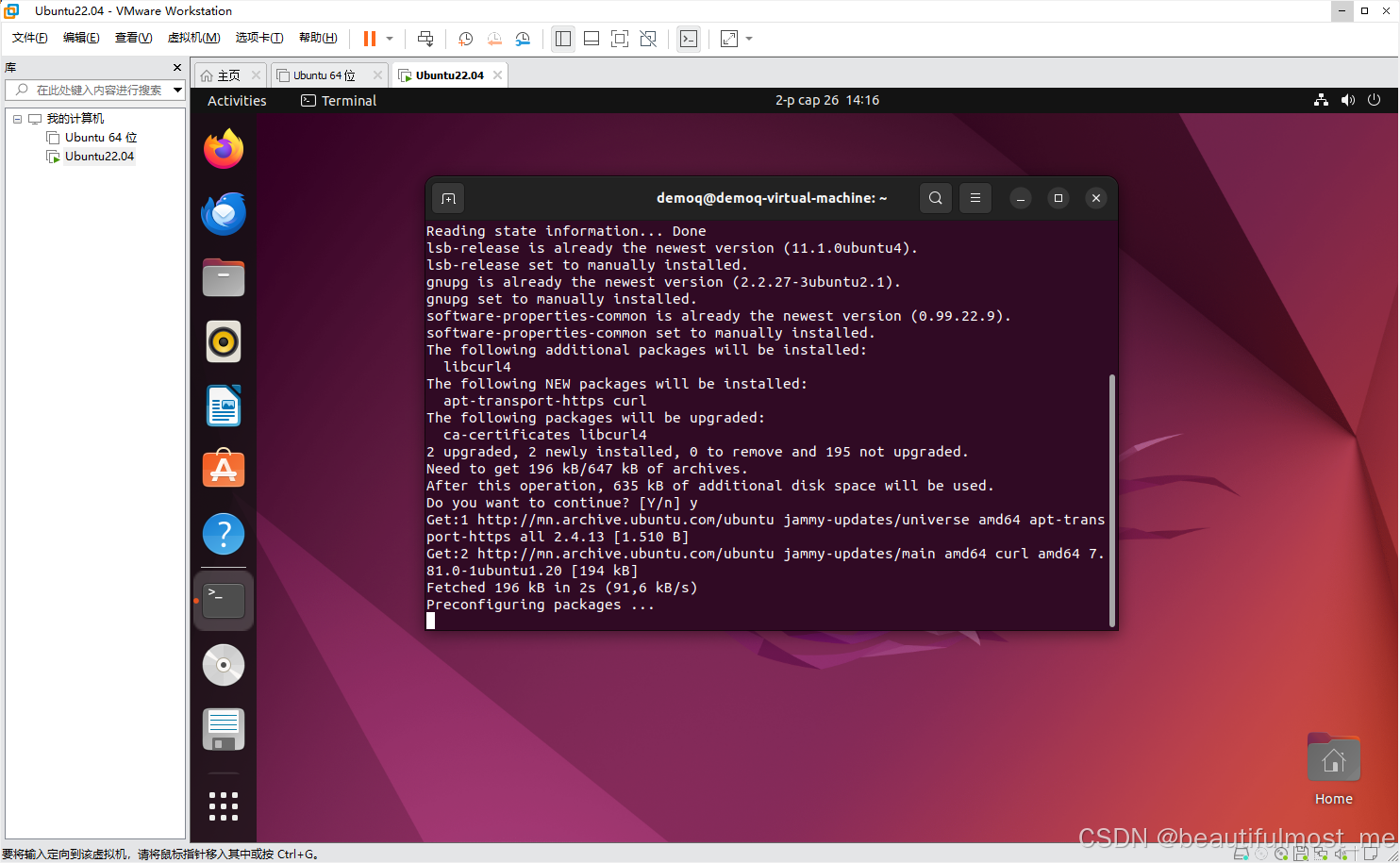This screenshot has height=863, width=1400.
Task: Toggle the thumbnail bar view
Action: point(591,39)
